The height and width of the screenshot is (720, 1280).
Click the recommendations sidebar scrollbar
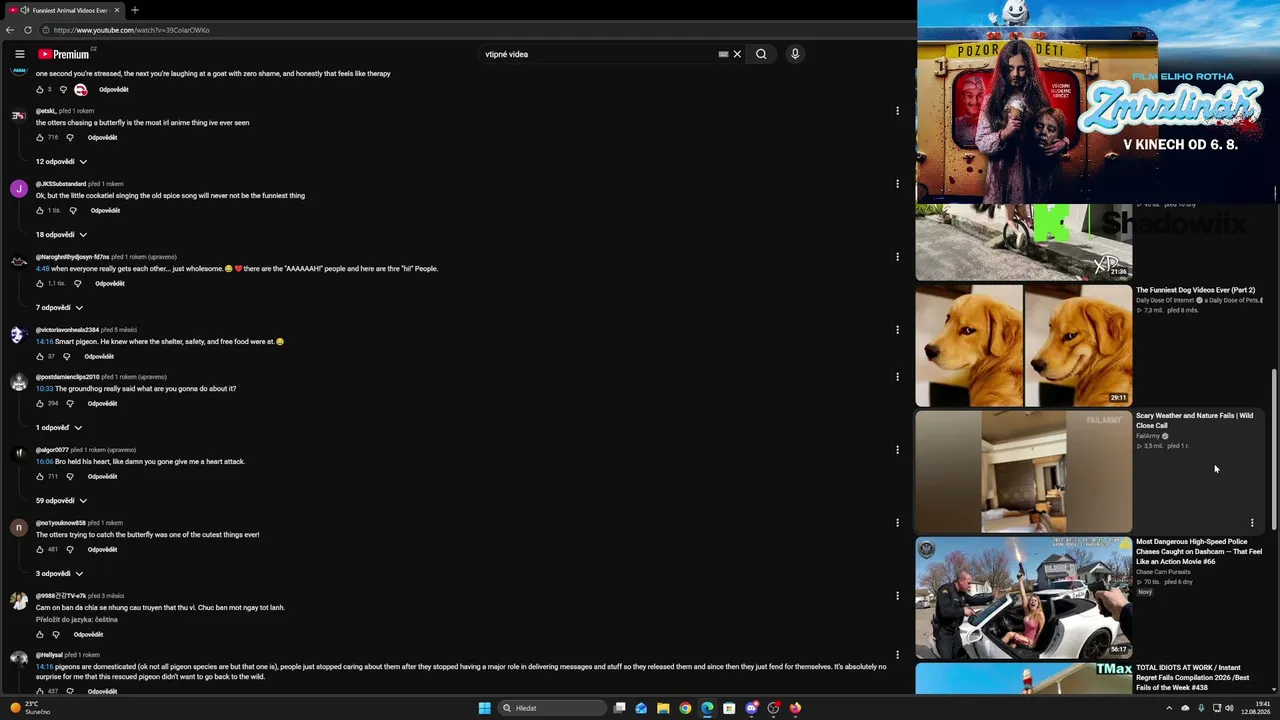point(1274,450)
